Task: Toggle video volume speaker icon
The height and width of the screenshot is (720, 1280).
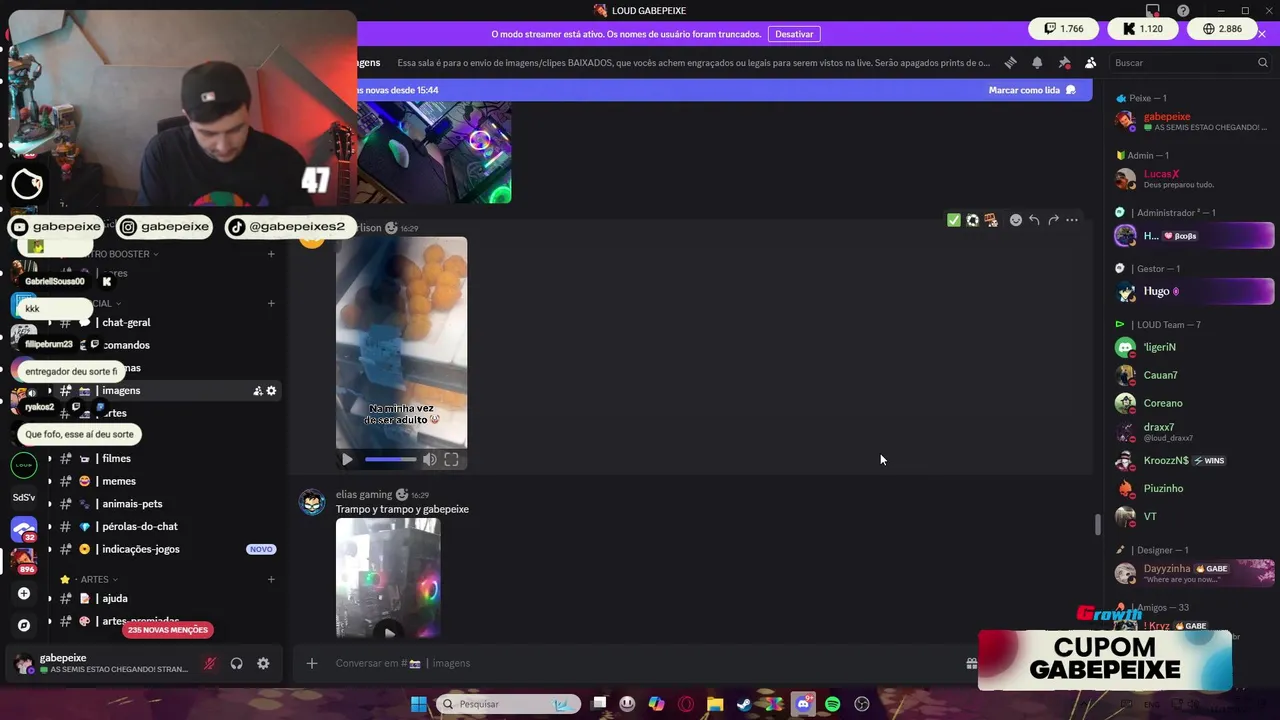Action: click(429, 459)
